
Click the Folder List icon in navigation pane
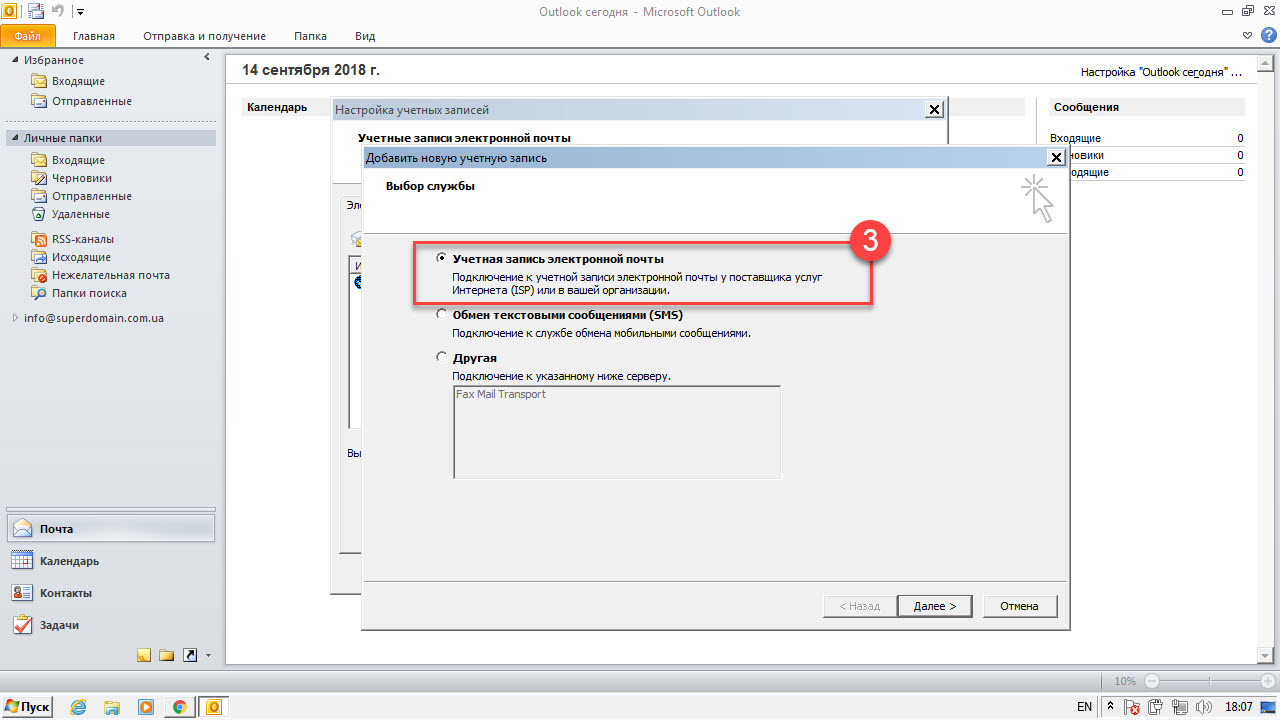(x=166, y=655)
